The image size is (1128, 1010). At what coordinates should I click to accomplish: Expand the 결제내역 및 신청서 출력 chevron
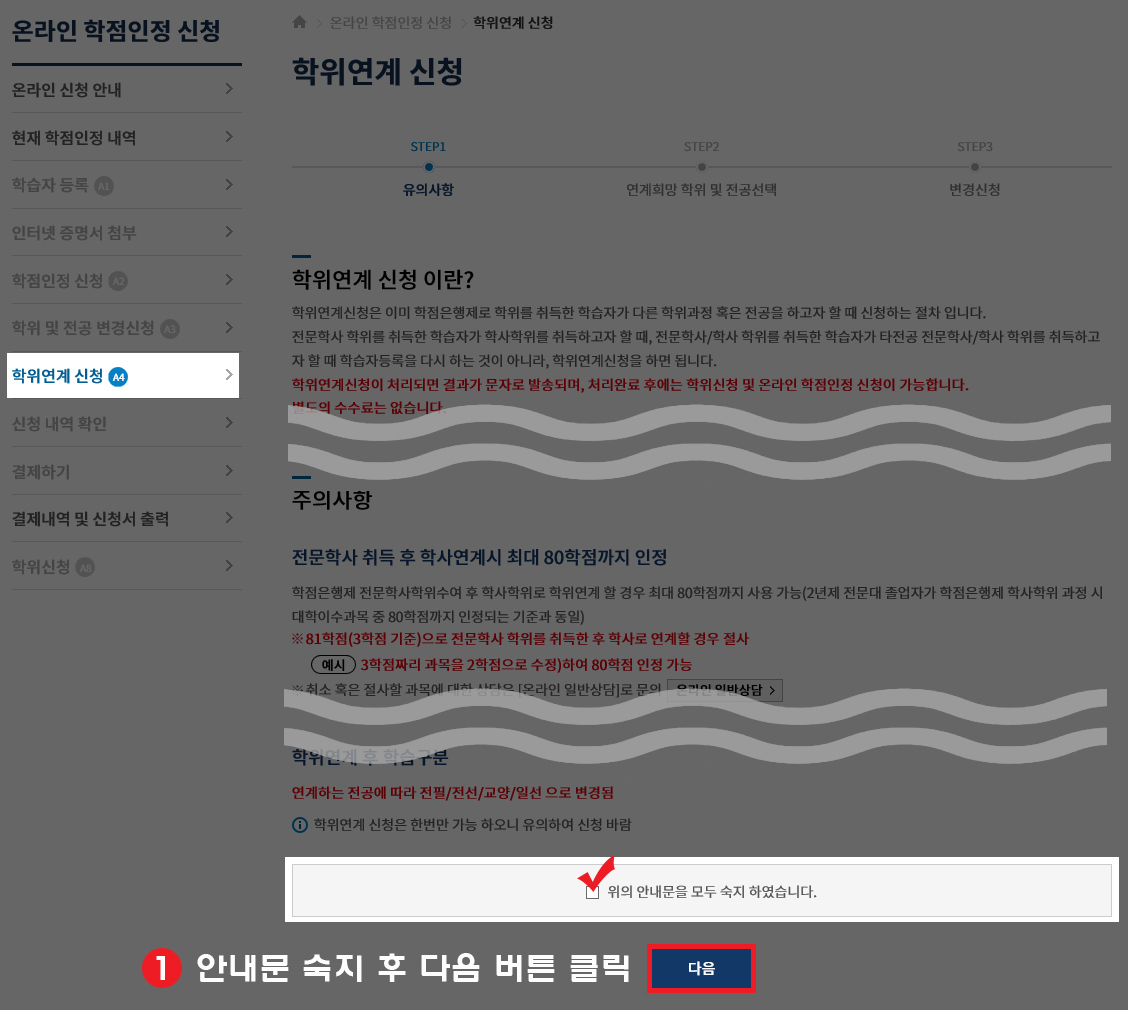[229, 518]
